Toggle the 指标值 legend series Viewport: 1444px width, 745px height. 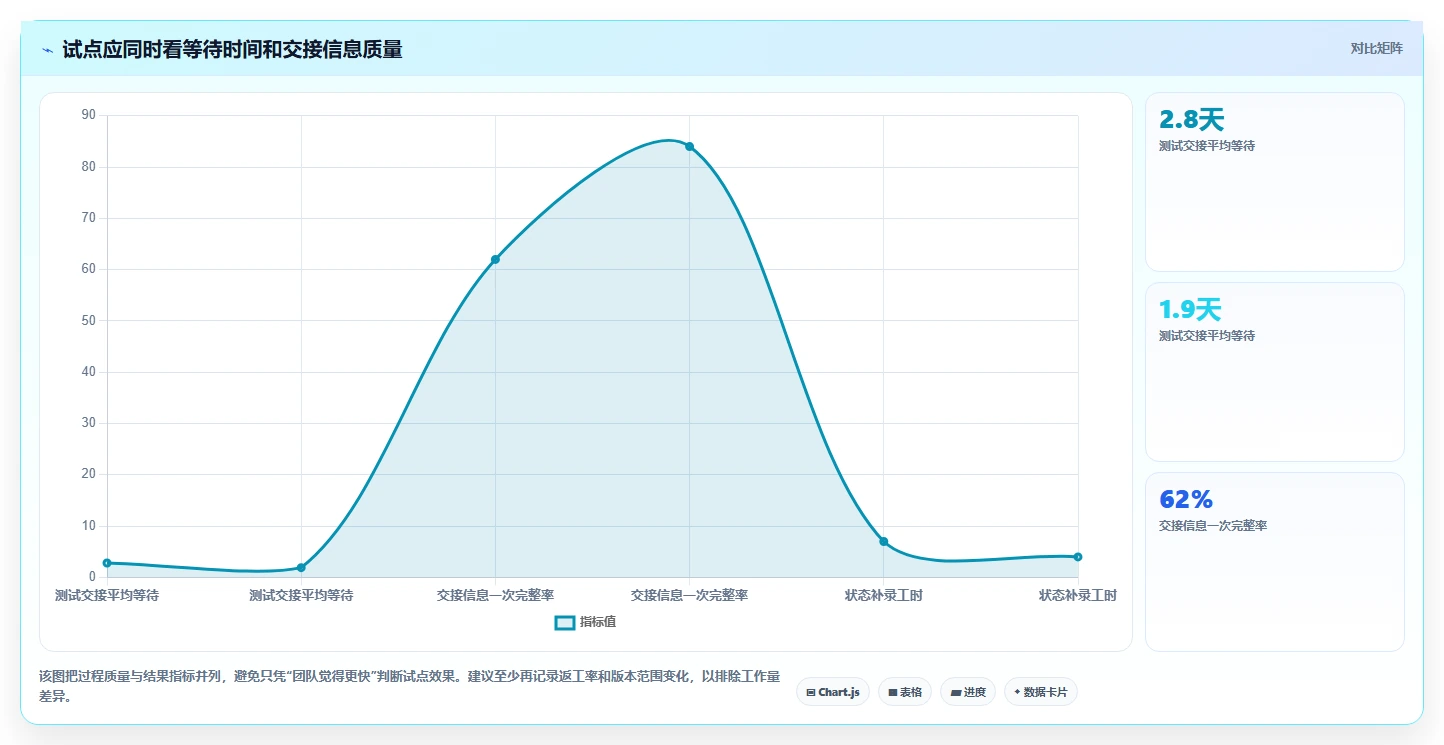tap(586, 622)
